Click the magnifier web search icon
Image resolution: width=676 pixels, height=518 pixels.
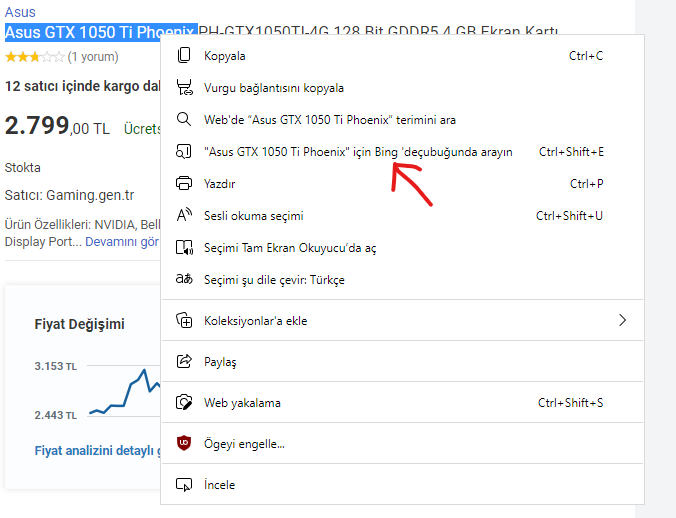184,119
